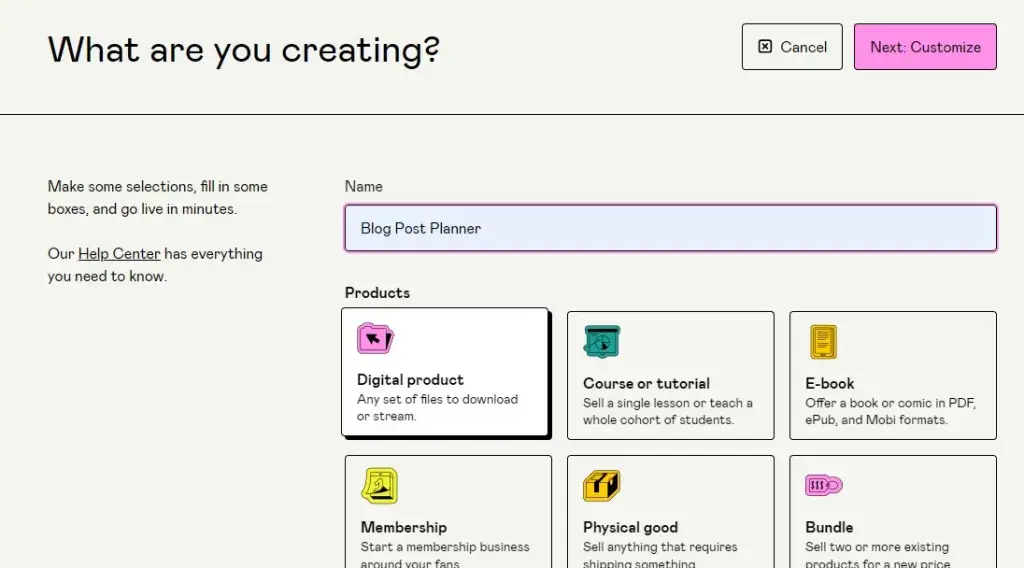Click the pink Bundle price tag icon

pyautogui.click(x=824, y=486)
